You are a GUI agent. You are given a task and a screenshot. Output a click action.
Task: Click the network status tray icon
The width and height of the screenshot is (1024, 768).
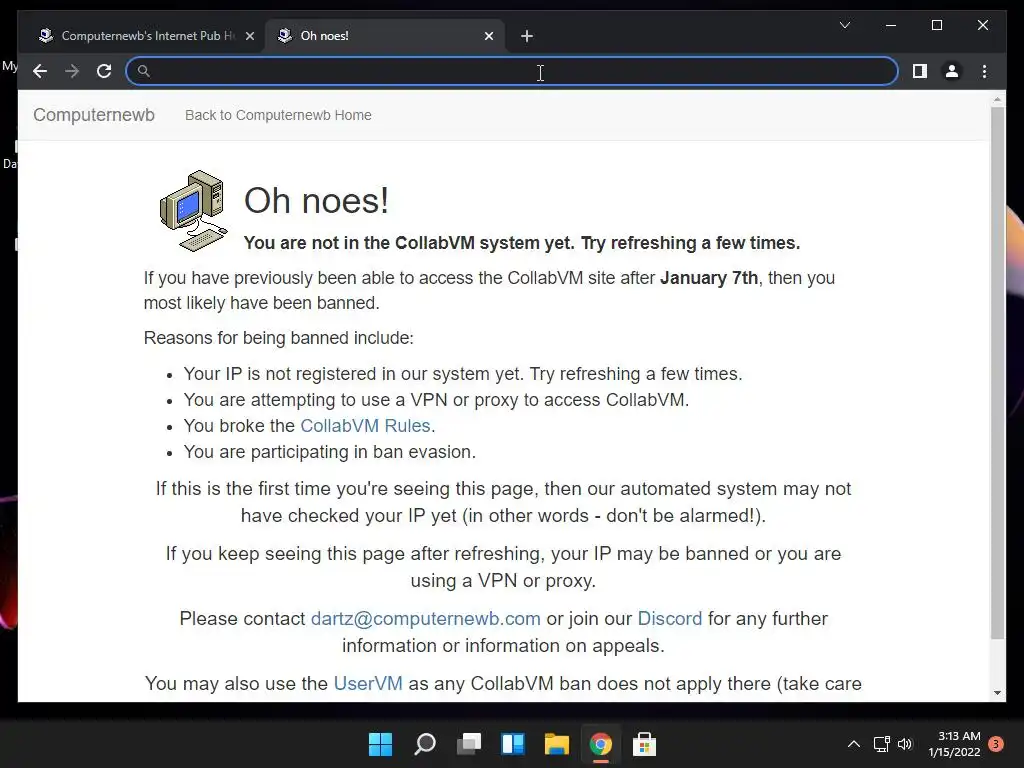(x=882, y=744)
